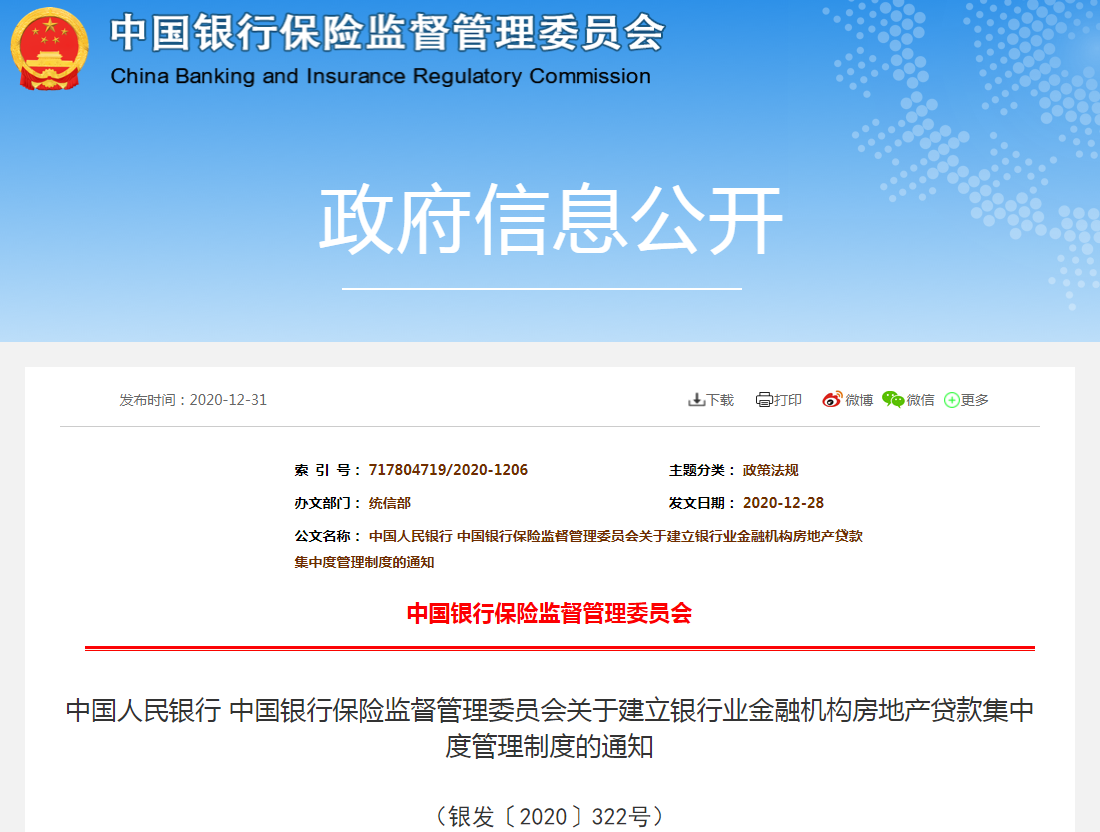This screenshot has height=832, width=1100.
Task: Click the red 中国银行保险监督管理委员会 heading
Action: tap(550, 610)
